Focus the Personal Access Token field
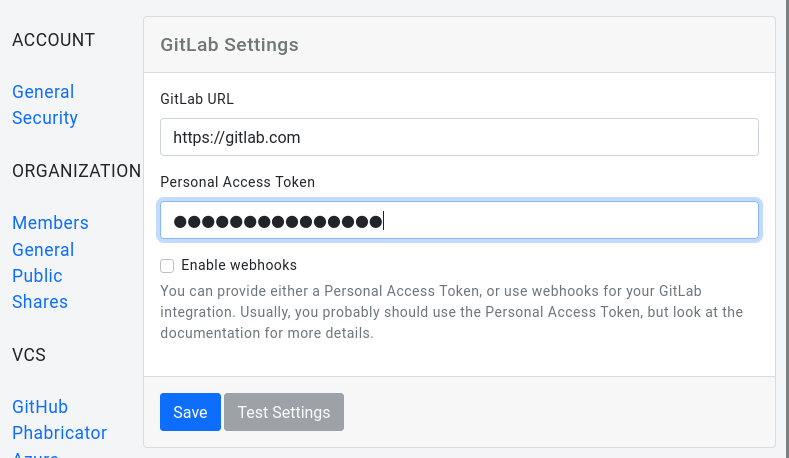Image resolution: width=789 pixels, height=458 pixels. [x=459, y=221]
